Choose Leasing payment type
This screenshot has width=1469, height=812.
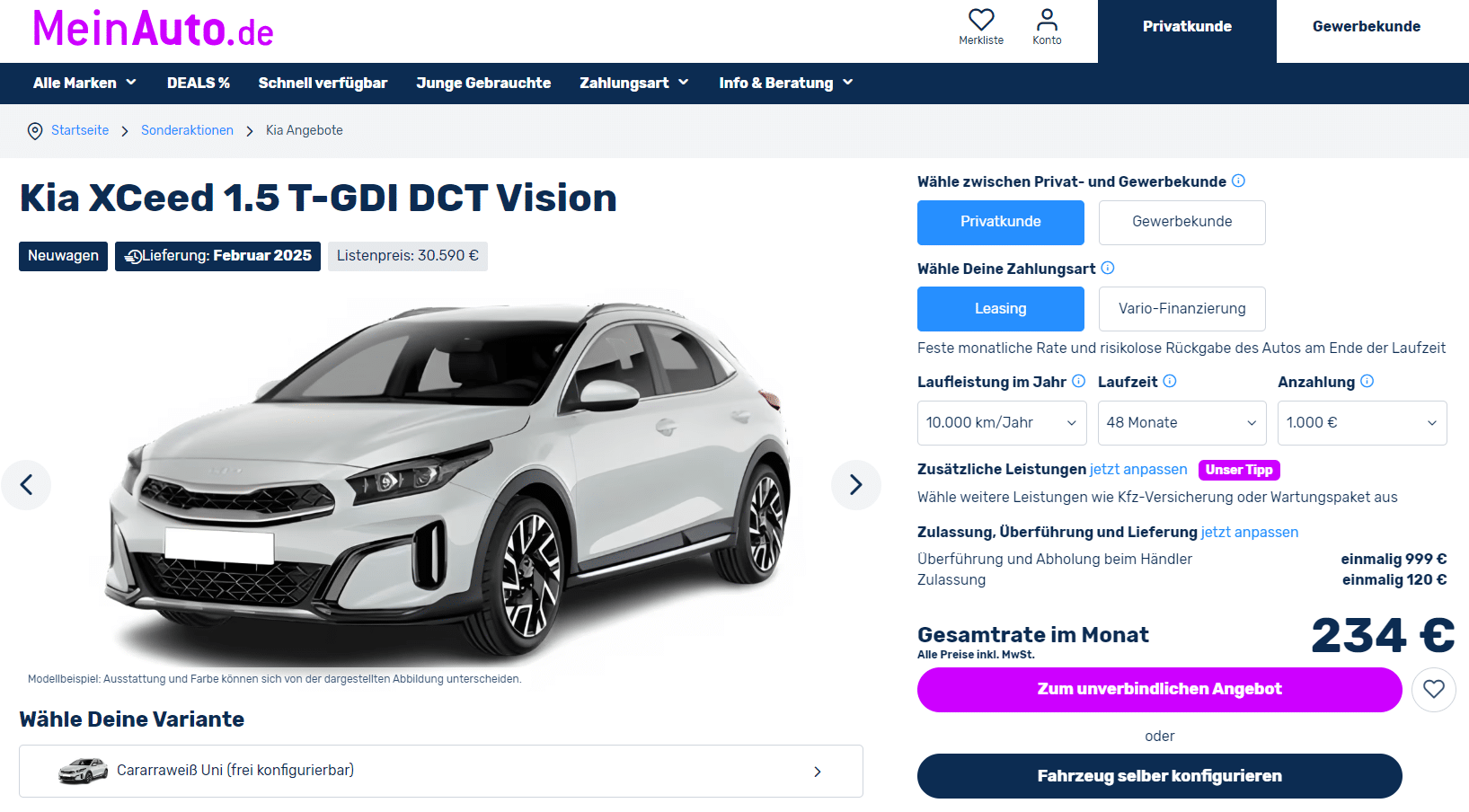(1001, 309)
